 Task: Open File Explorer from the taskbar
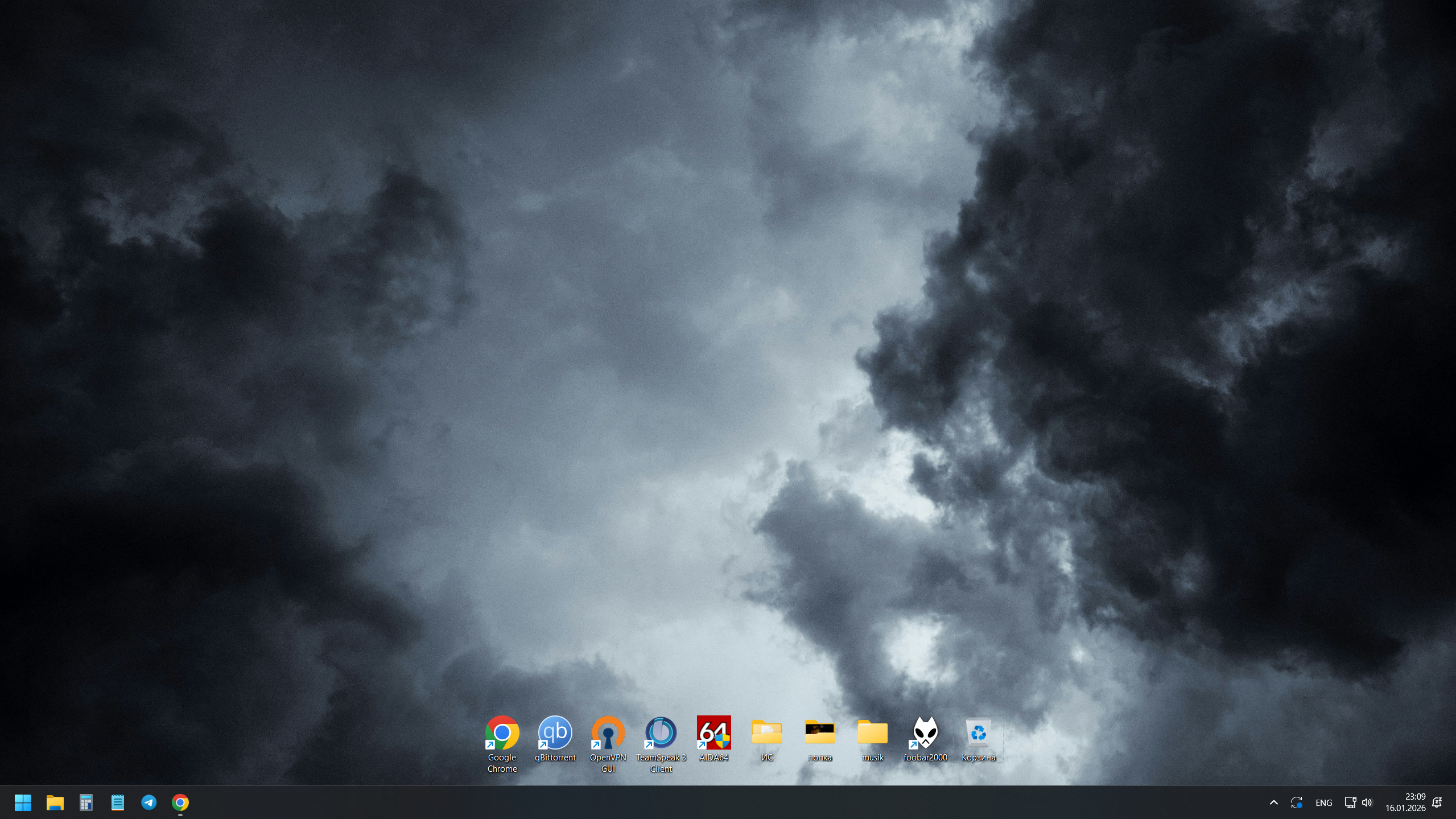coord(55,802)
